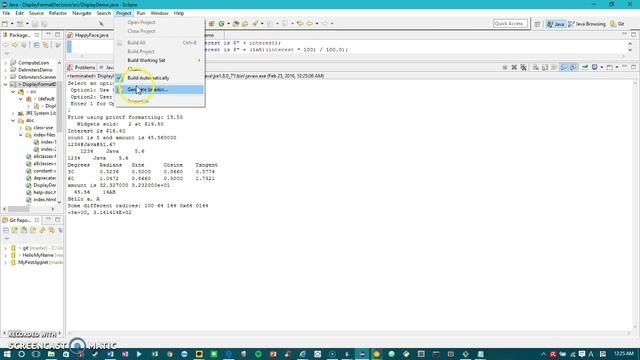Collapse the index-files folder
This screenshot has width=640, height=360.
click(x=21, y=135)
